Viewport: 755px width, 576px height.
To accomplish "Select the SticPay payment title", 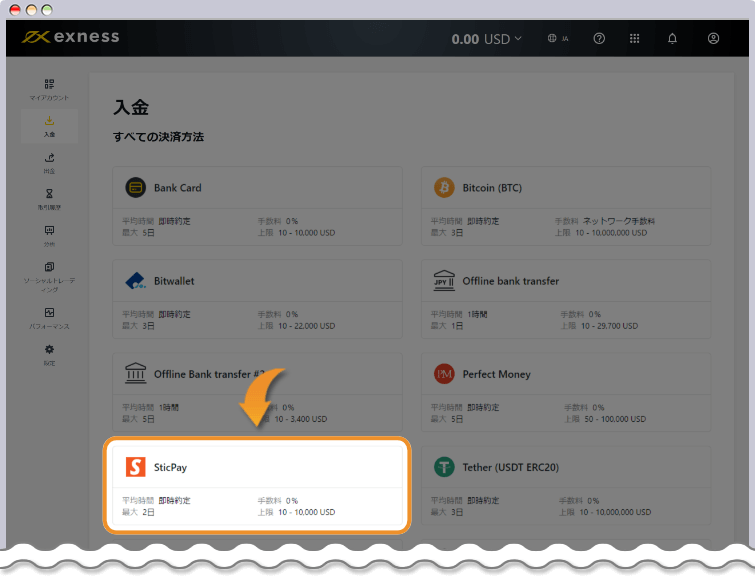I will (x=170, y=467).
